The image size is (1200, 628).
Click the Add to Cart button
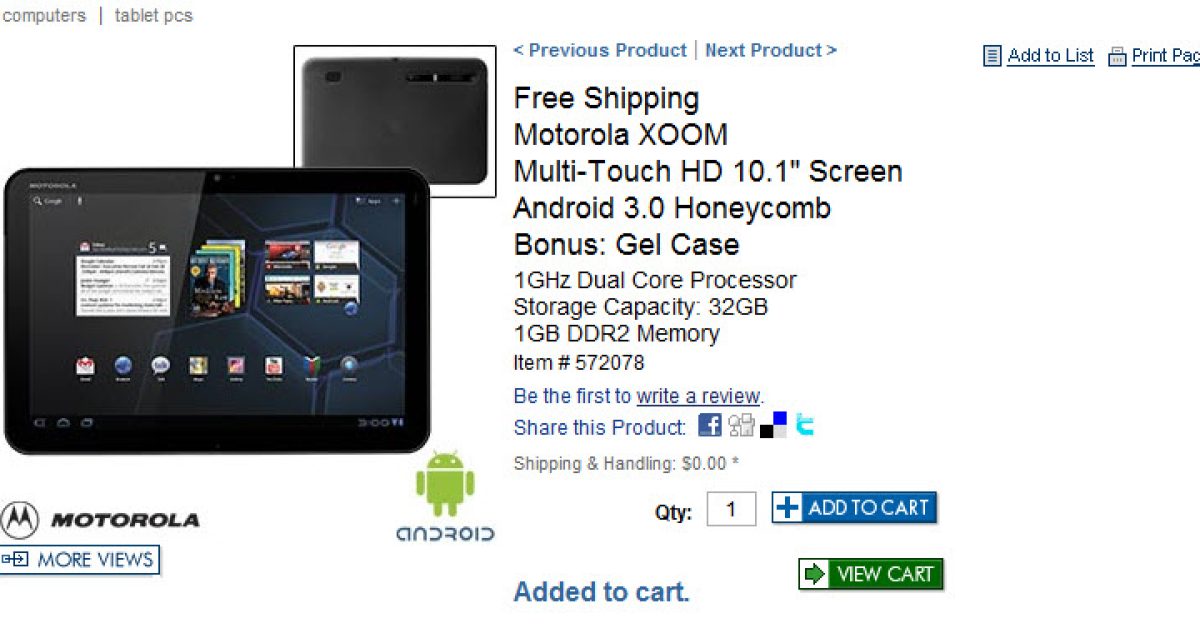[854, 508]
